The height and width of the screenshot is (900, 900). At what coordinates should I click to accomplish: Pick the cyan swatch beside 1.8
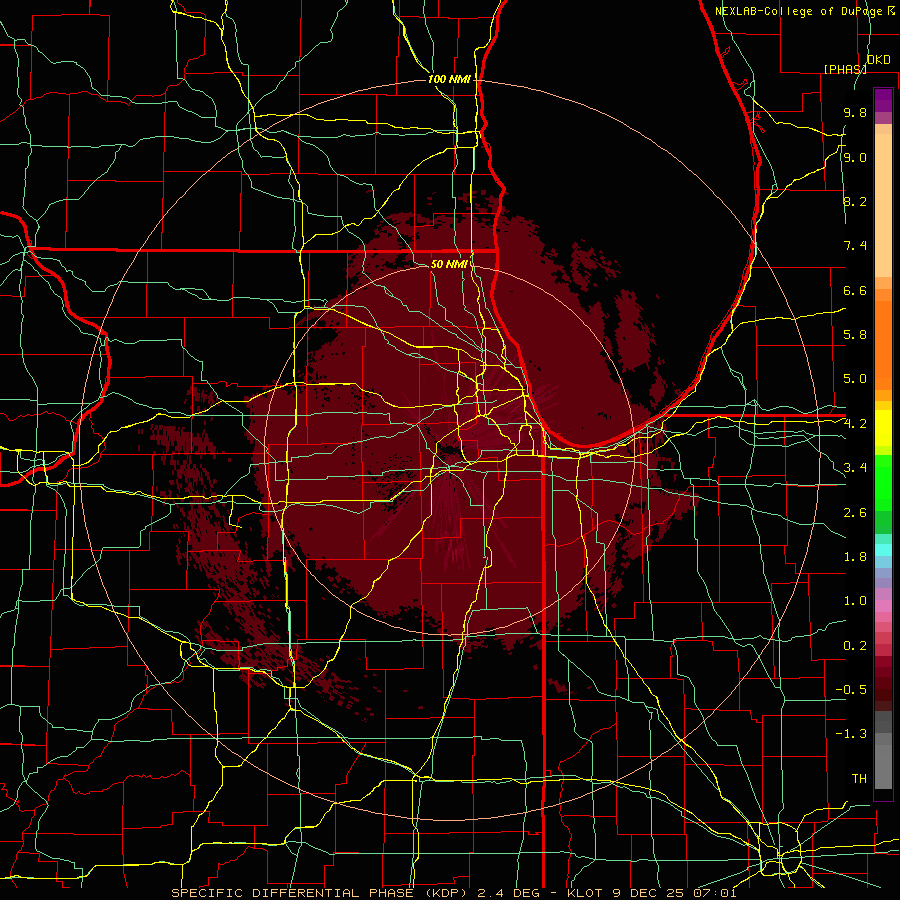(883, 550)
